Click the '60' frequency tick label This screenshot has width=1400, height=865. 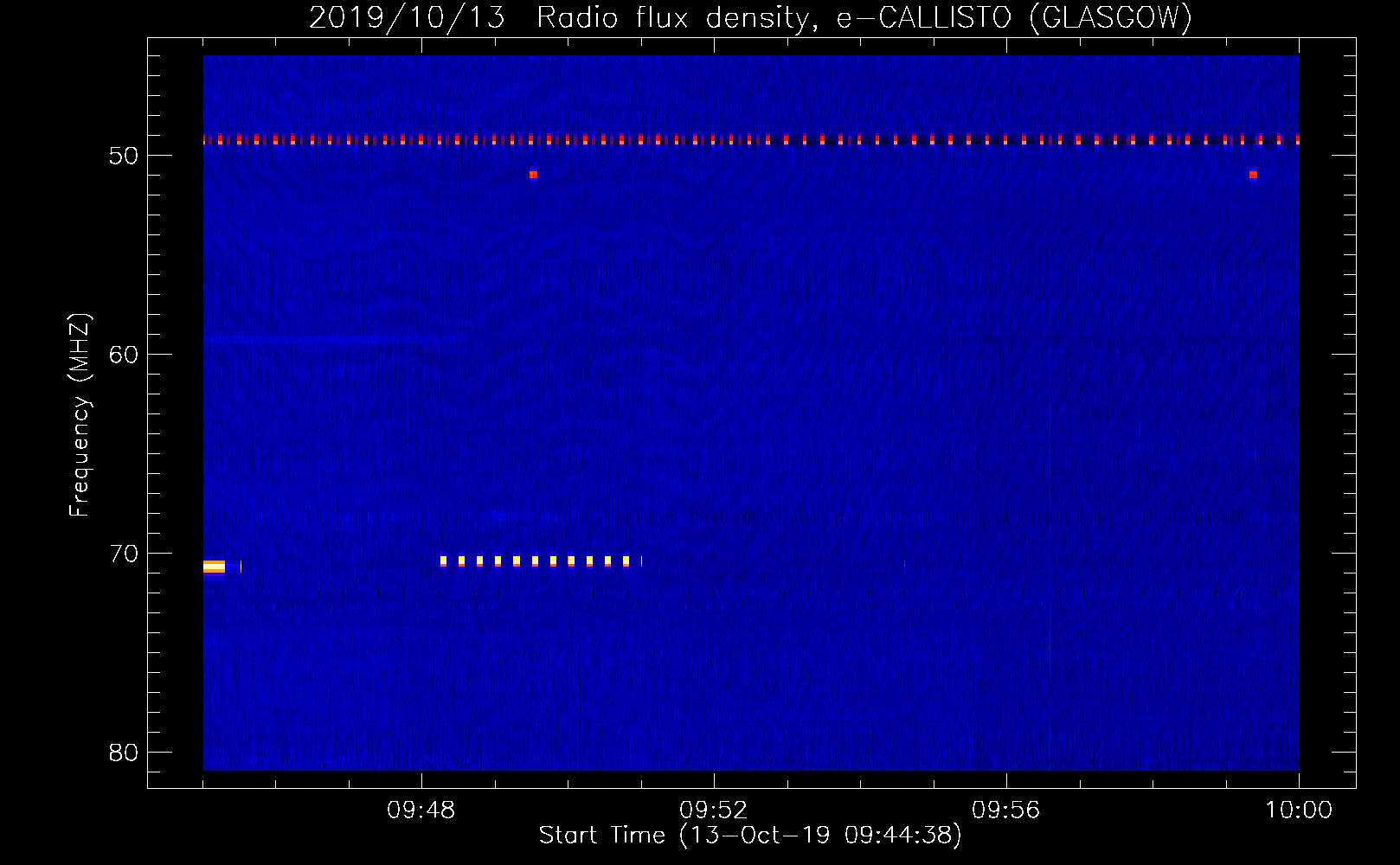pyautogui.click(x=124, y=355)
